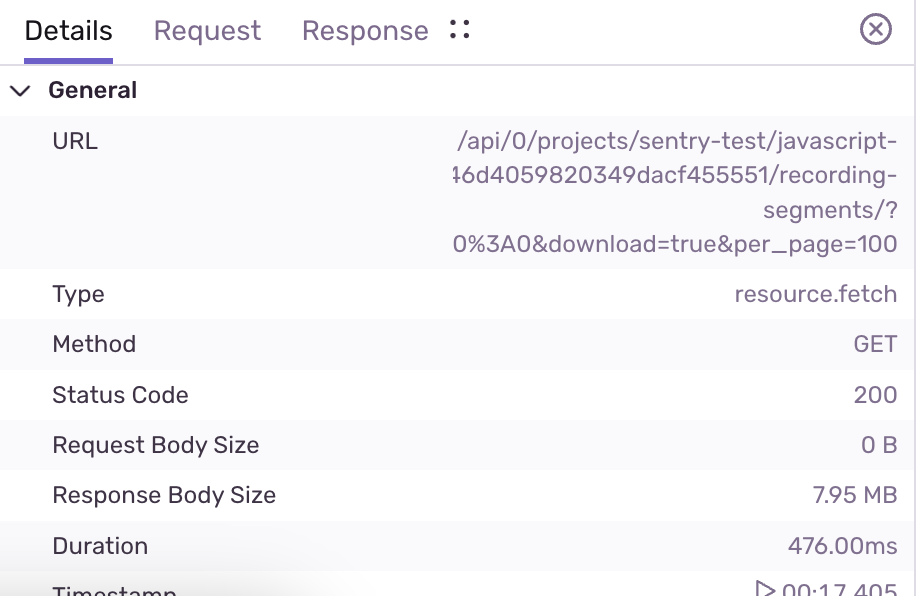Click the four-dot grid icon in header

pyautogui.click(x=459, y=29)
